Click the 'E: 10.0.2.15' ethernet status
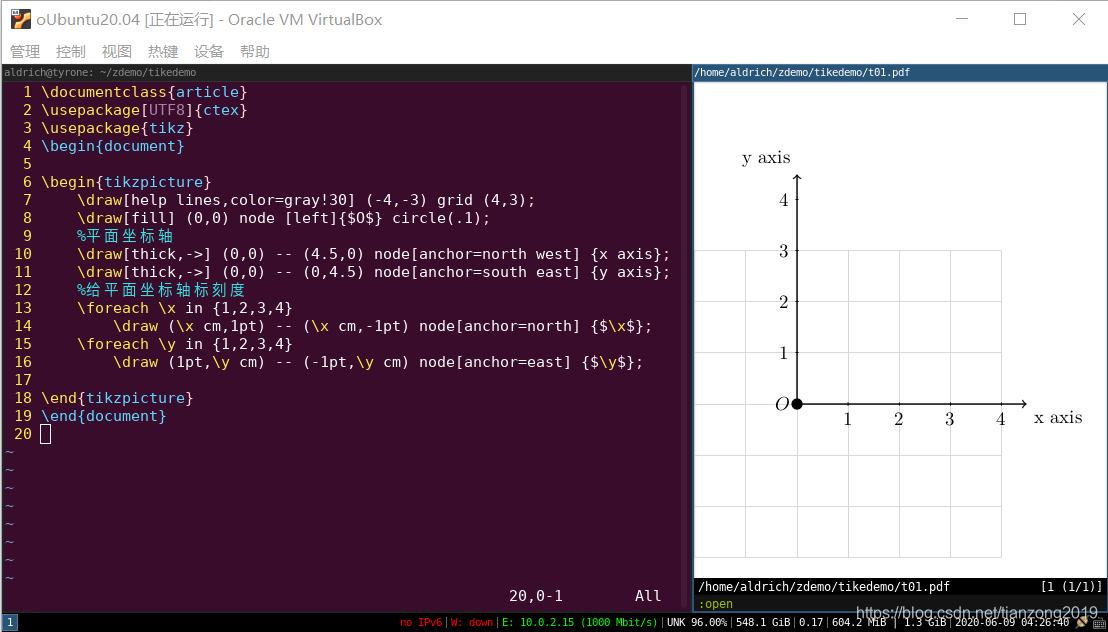 [x=580, y=623]
